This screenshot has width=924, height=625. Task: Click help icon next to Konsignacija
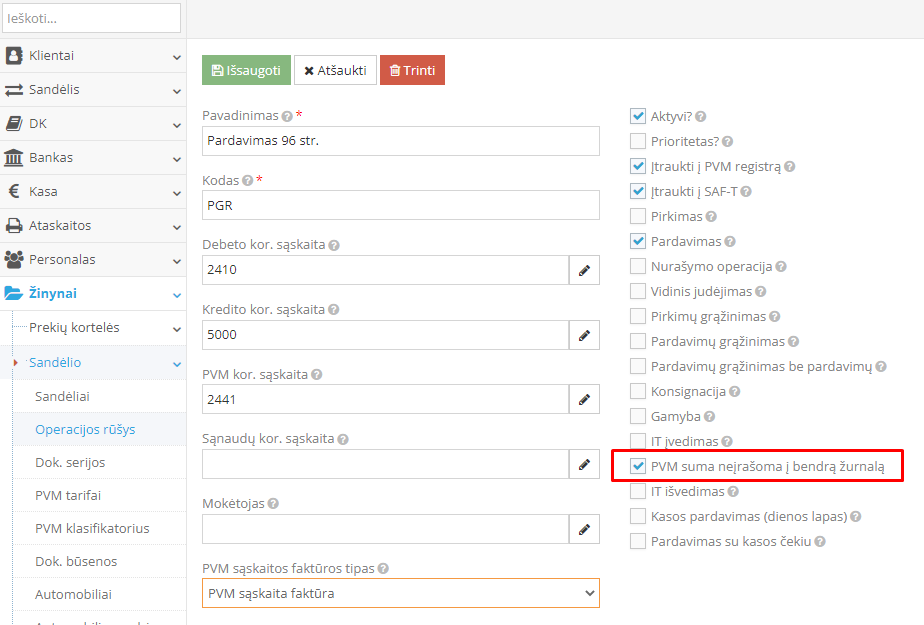[x=734, y=391]
